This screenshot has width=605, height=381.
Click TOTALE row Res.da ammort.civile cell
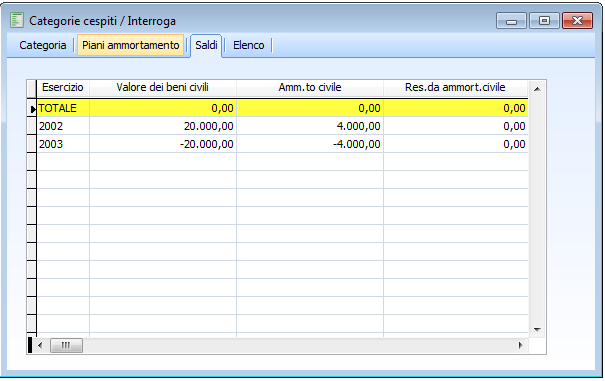click(x=455, y=108)
